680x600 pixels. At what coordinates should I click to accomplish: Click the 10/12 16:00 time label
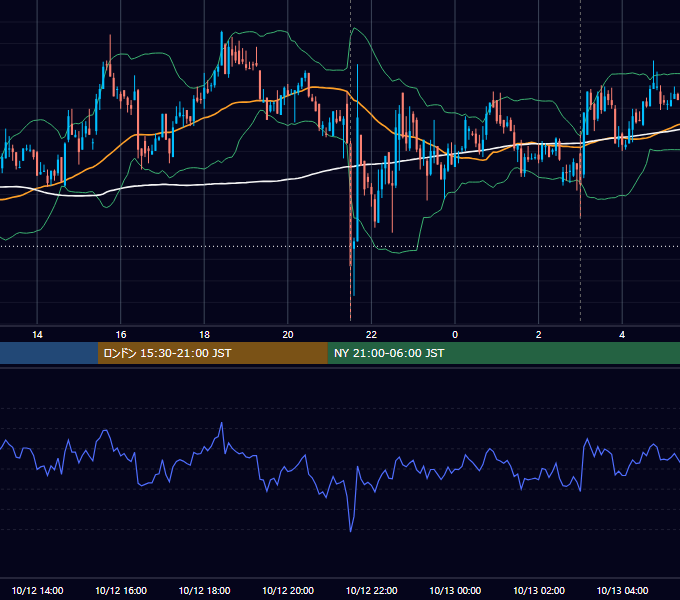121,590
